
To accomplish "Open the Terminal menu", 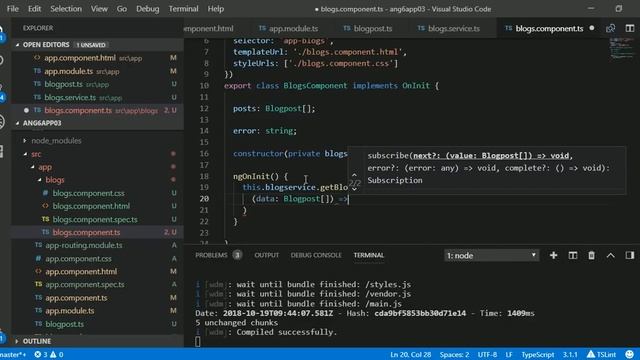I will tap(183, 9).
